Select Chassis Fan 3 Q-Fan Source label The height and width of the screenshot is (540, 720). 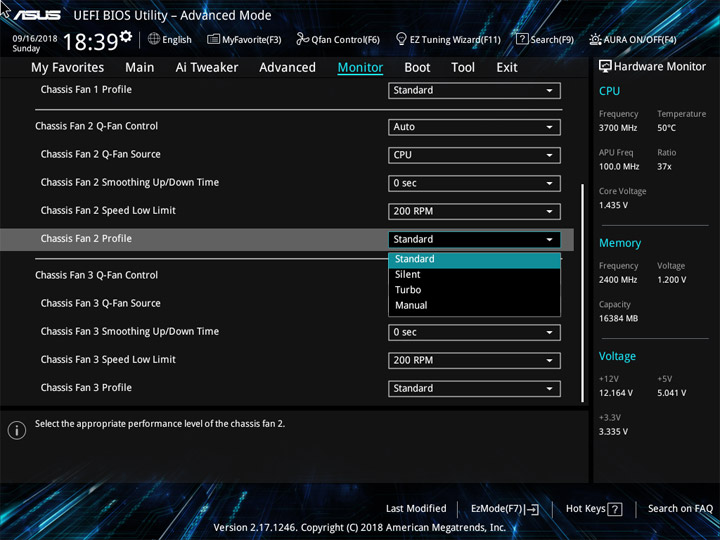[101, 303]
